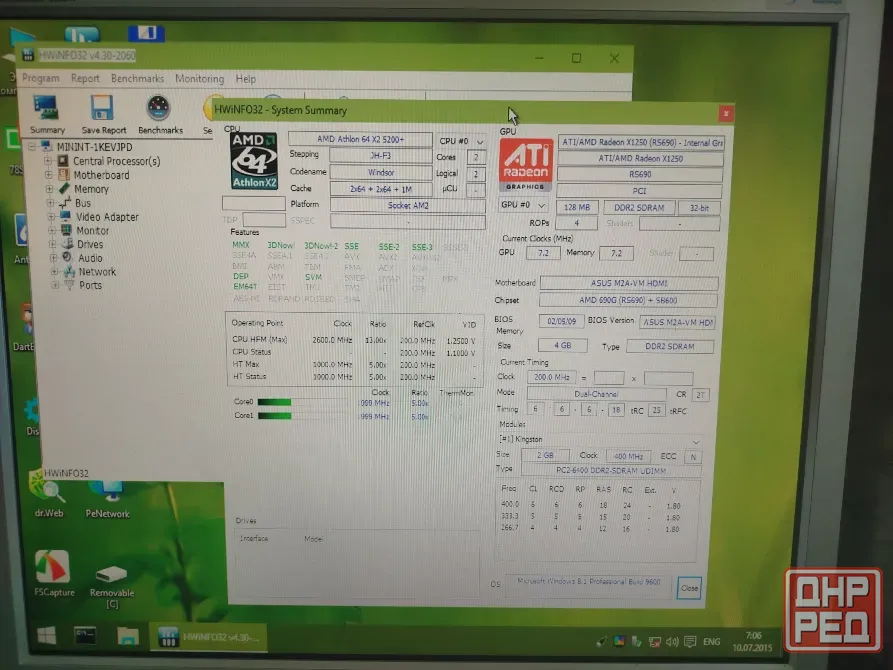
Task: Click the '4 GB' memory size value
Action: tap(563, 345)
